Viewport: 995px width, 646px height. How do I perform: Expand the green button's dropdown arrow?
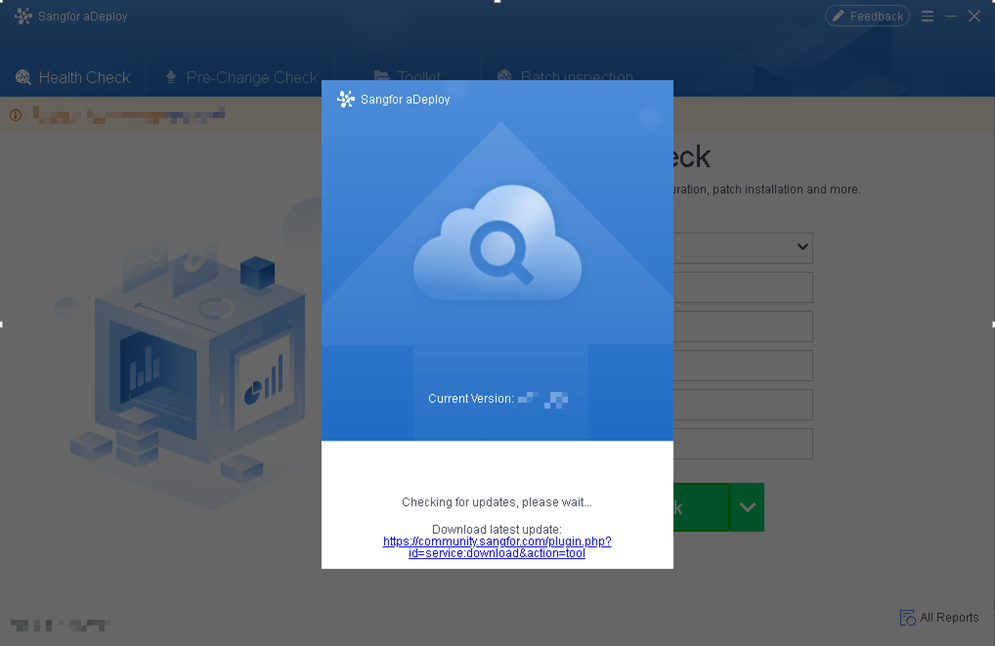coord(748,507)
